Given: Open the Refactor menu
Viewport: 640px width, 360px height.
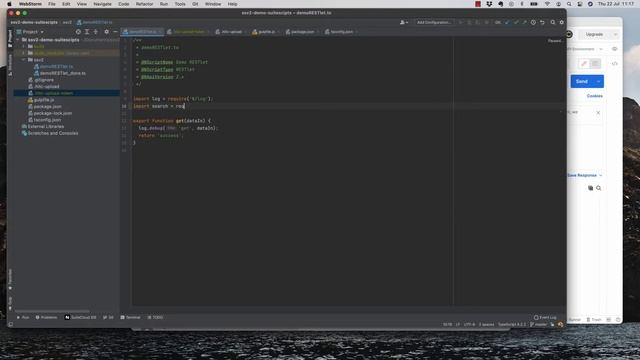Looking at the screenshot, I should [x=144, y=4].
